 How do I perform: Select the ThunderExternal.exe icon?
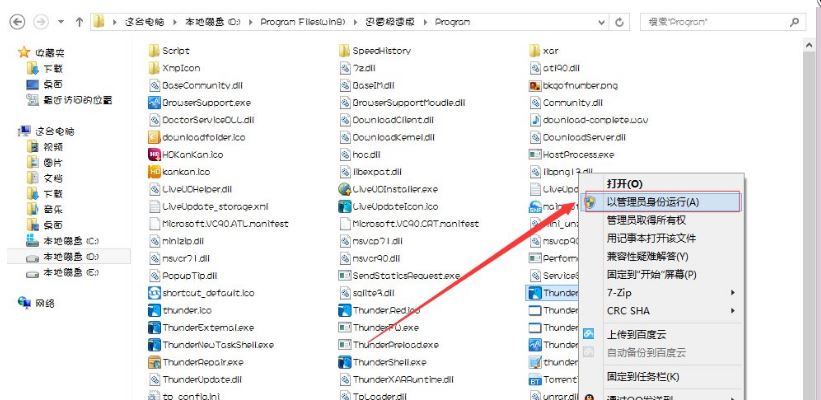tap(154, 327)
